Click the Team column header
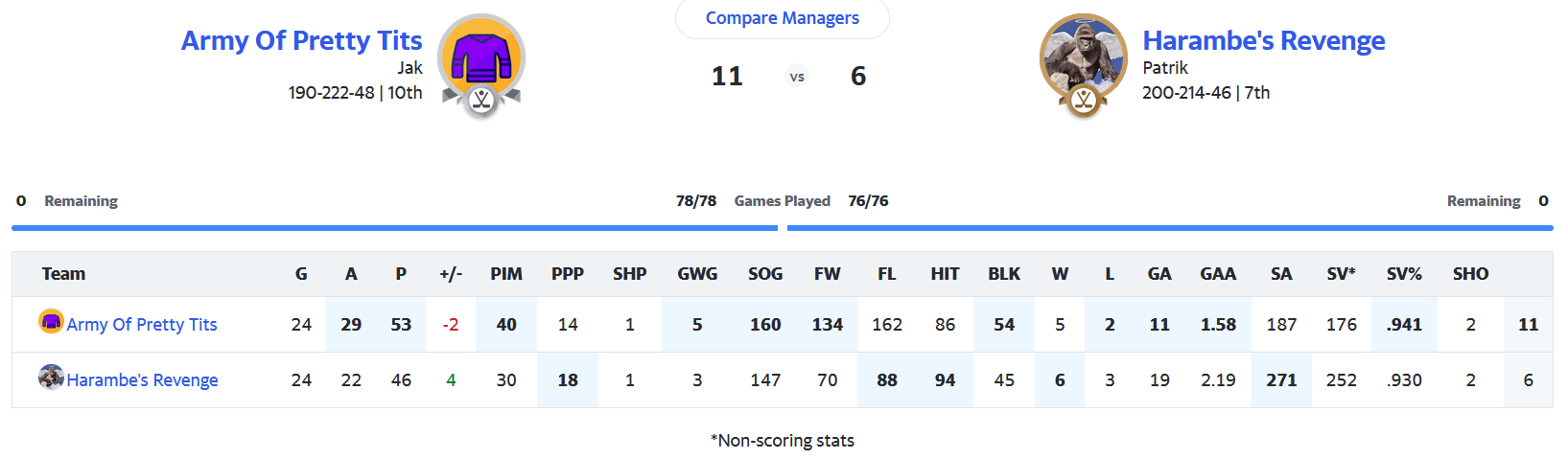Viewport: 1568px width, 459px height. [63, 274]
